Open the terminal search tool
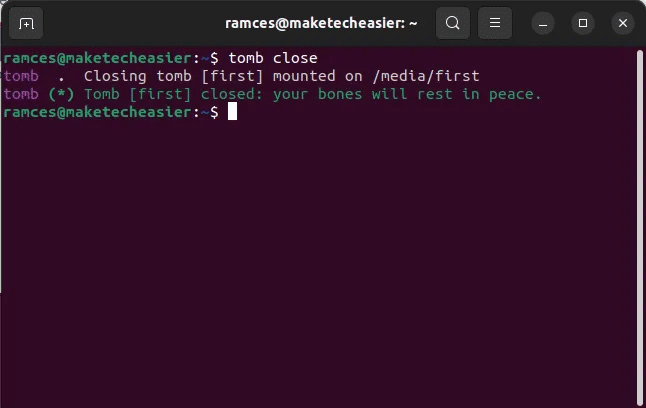646x408 pixels. [x=453, y=23]
